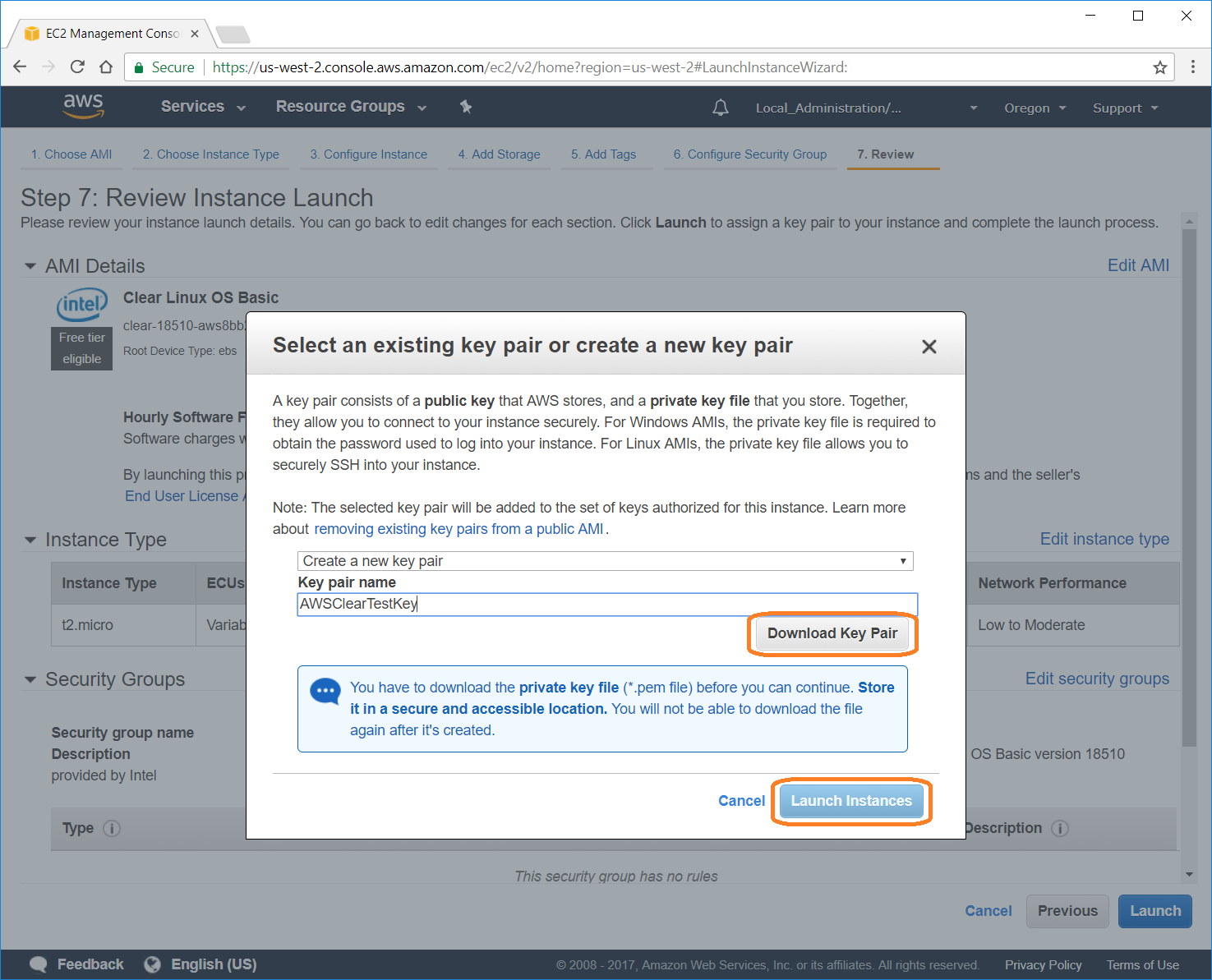Close the EC2 Management Console tab

tap(195, 34)
